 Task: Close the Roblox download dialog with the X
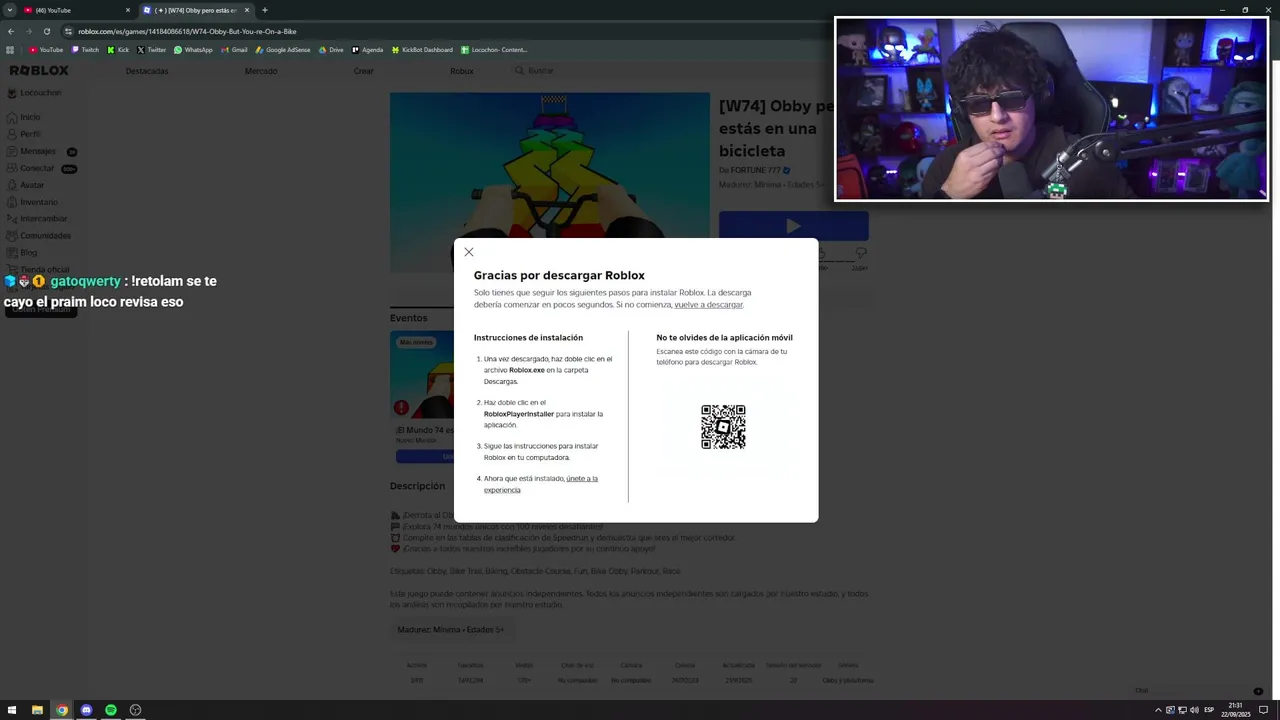tap(469, 252)
